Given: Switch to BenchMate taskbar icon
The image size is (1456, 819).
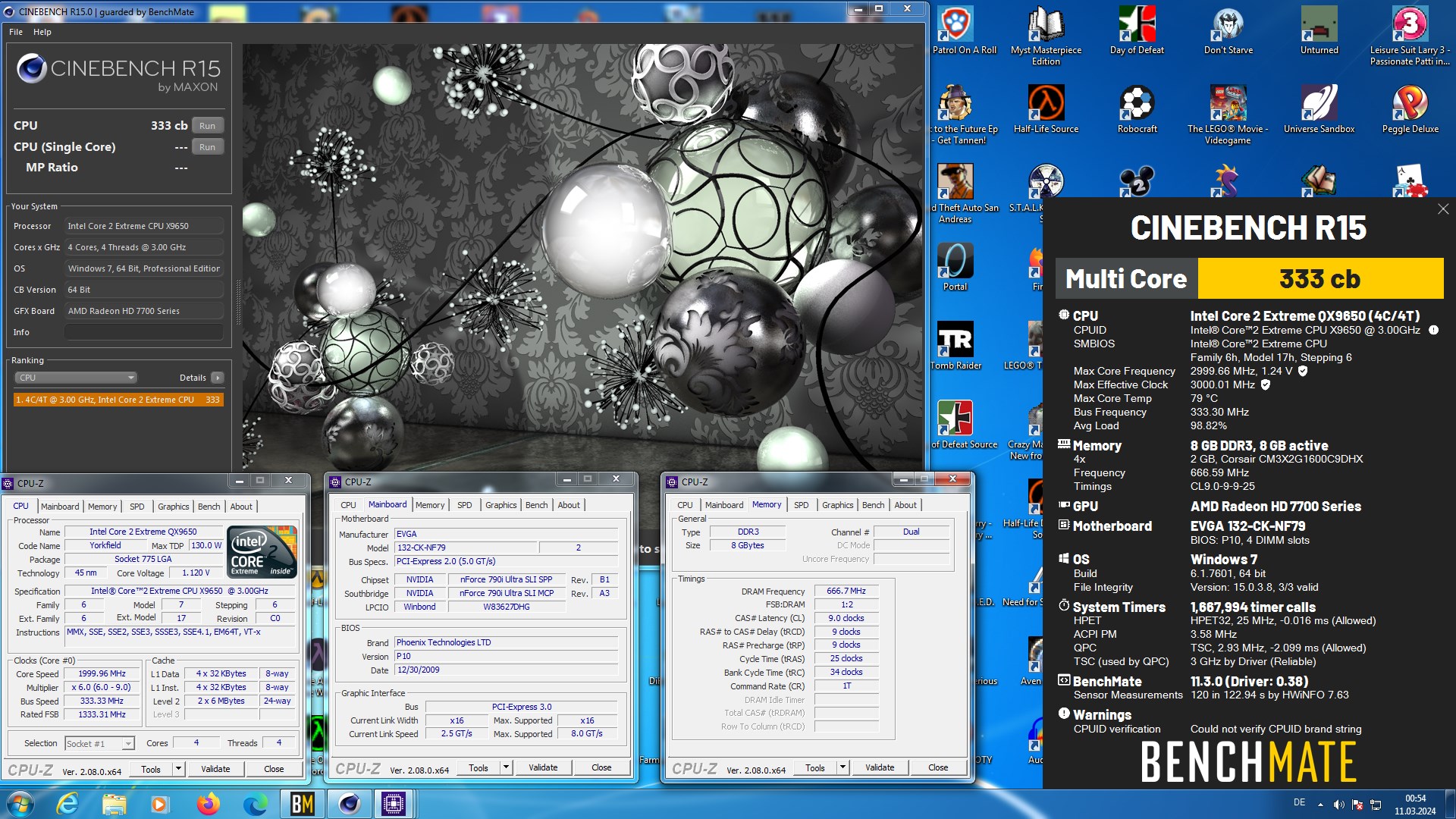Looking at the screenshot, I should coord(302,804).
